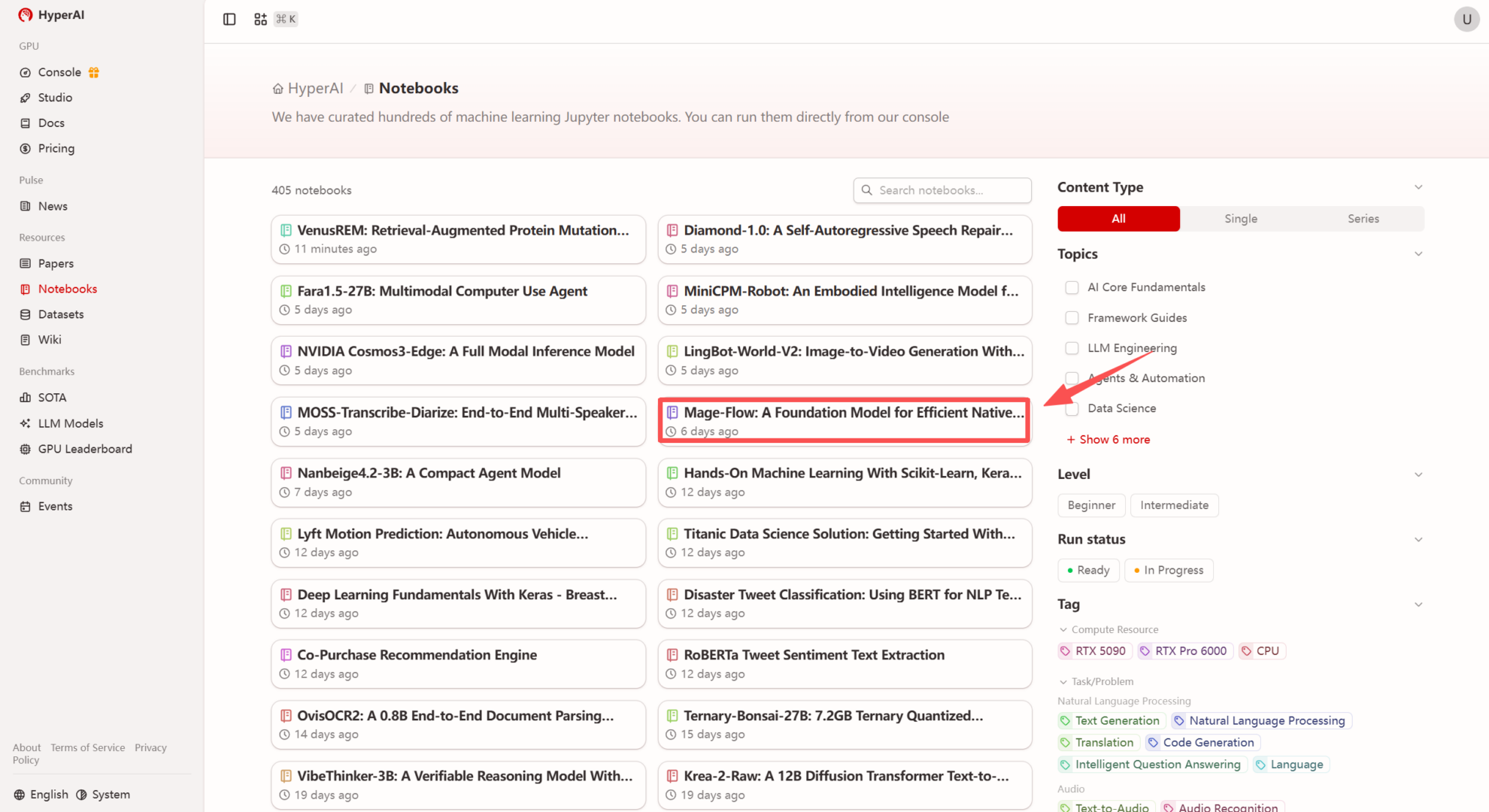Toggle the In Progress run status filter
Viewport: 1489px width, 812px height.
tap(1169, 570)
